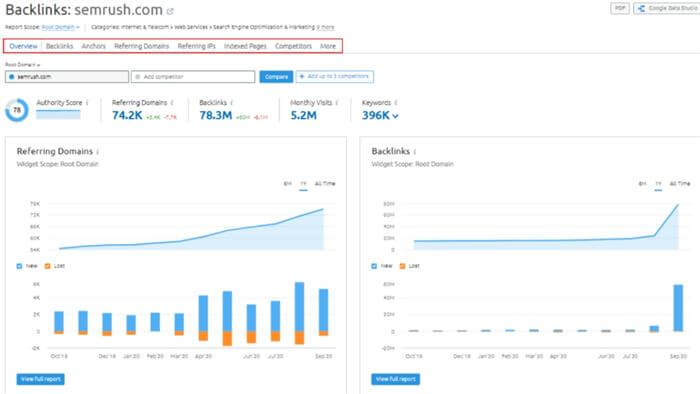Open the Report Scope Root Domain dropdown
Screen dimensions: 700x394
point(60,27)
